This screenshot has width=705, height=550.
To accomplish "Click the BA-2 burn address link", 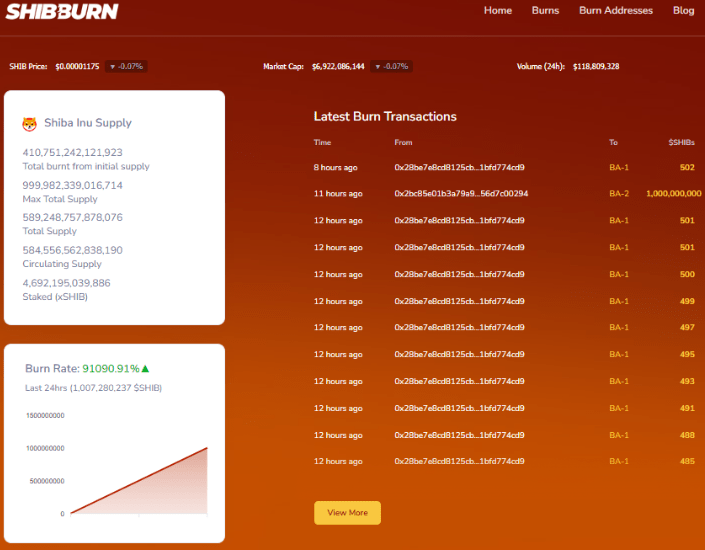I will (x=619, y=194).
